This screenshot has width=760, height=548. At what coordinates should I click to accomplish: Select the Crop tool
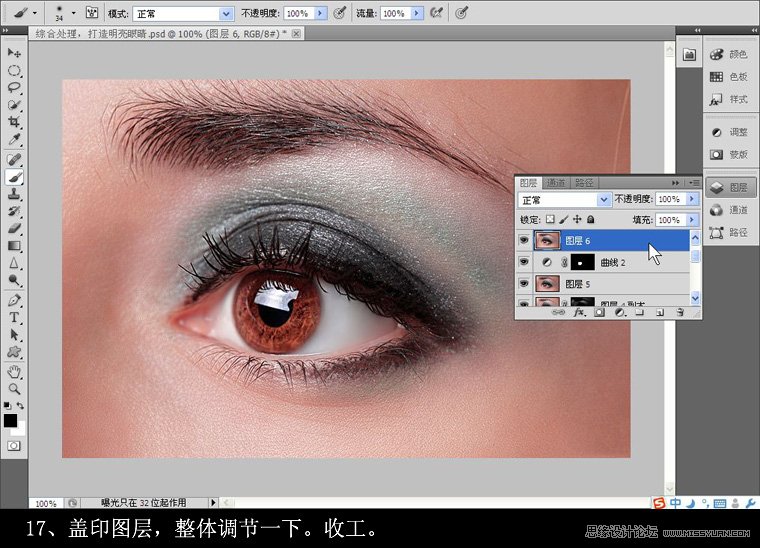tap(14, 122)
